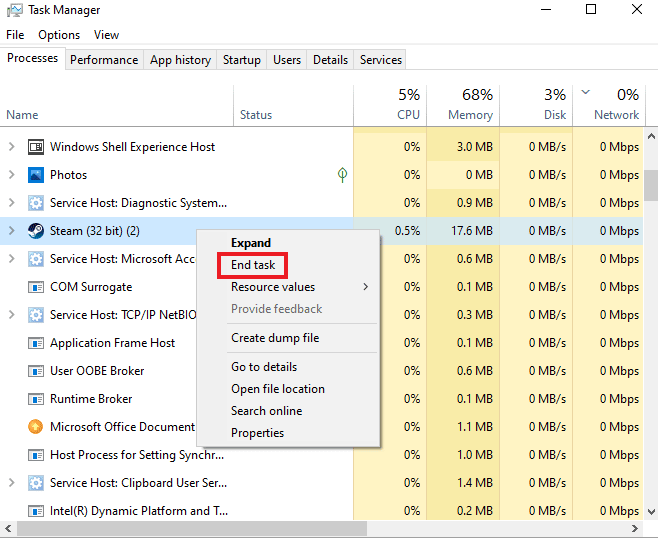Click the green leaf status icon for Photos
Image resolution: width=658 pixels, height=538 pixels.
click(x=342, y=175)
